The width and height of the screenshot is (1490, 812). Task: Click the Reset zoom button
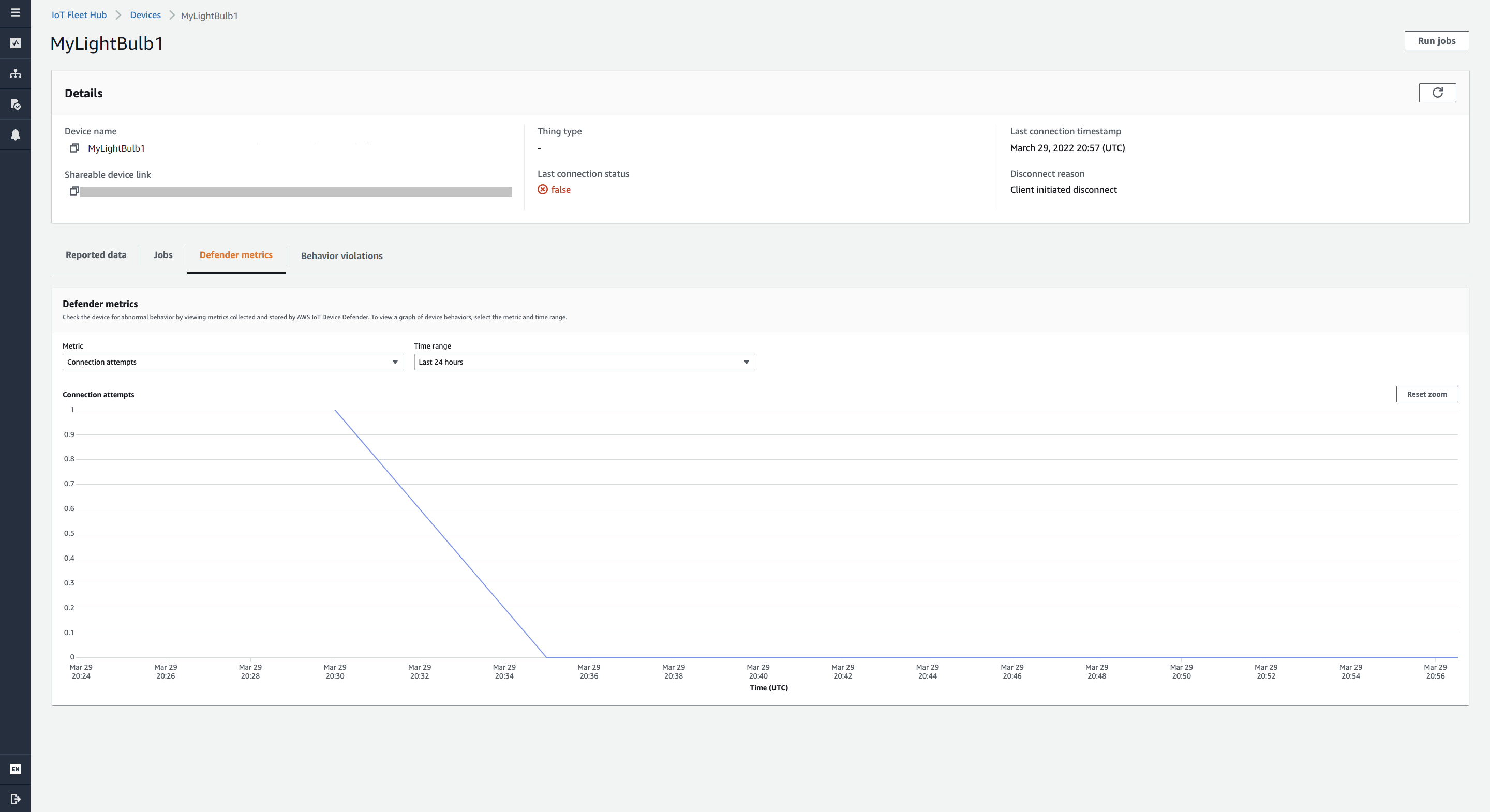[x=1426, y=394]
